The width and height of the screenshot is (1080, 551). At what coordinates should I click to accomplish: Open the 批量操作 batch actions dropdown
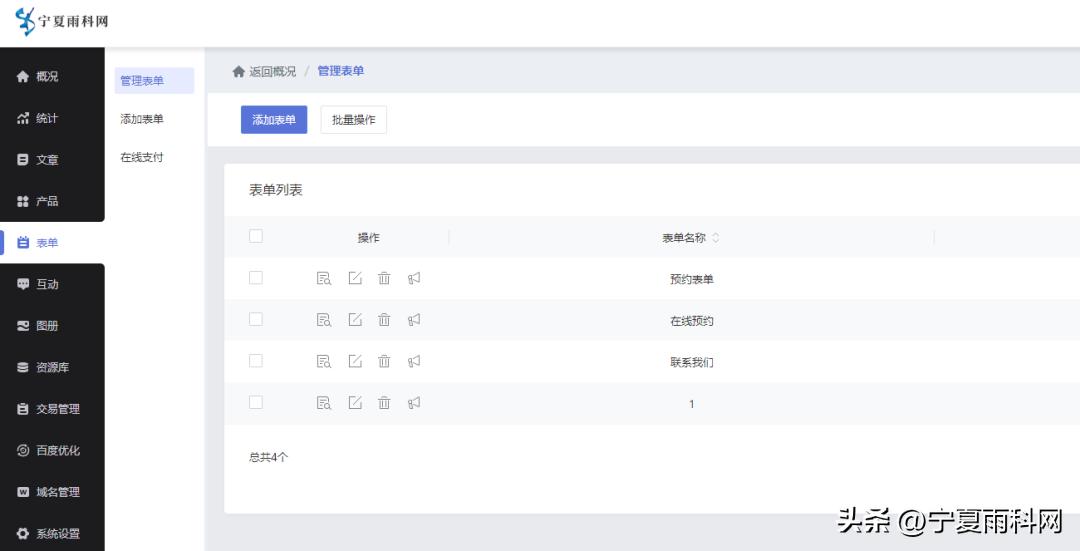click(353, 120)
